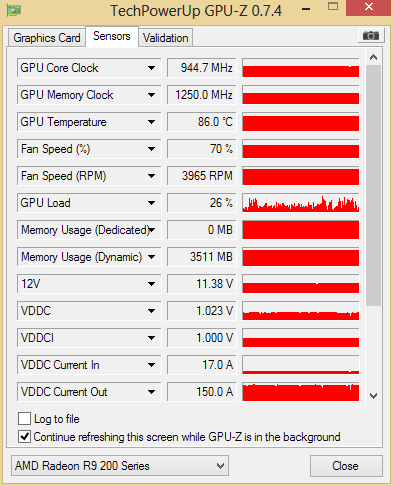Minimize the GPU-Z window
The width and height of the screenshot is (393, 486).
[306, 9]
